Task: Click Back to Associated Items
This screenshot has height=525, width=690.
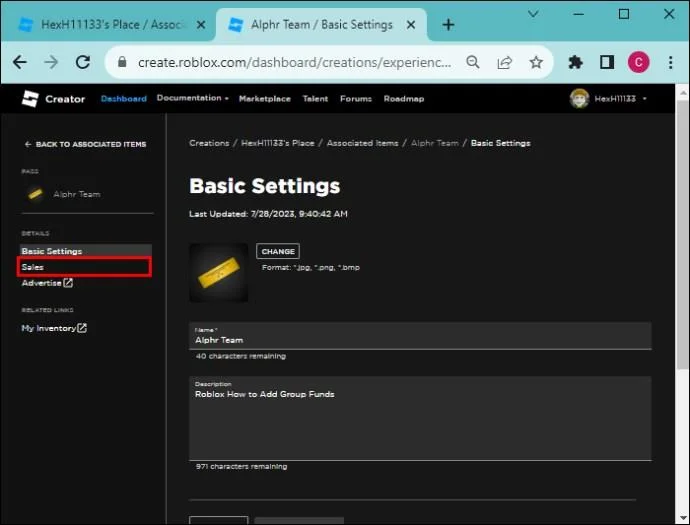Action: tap(85, 144)
